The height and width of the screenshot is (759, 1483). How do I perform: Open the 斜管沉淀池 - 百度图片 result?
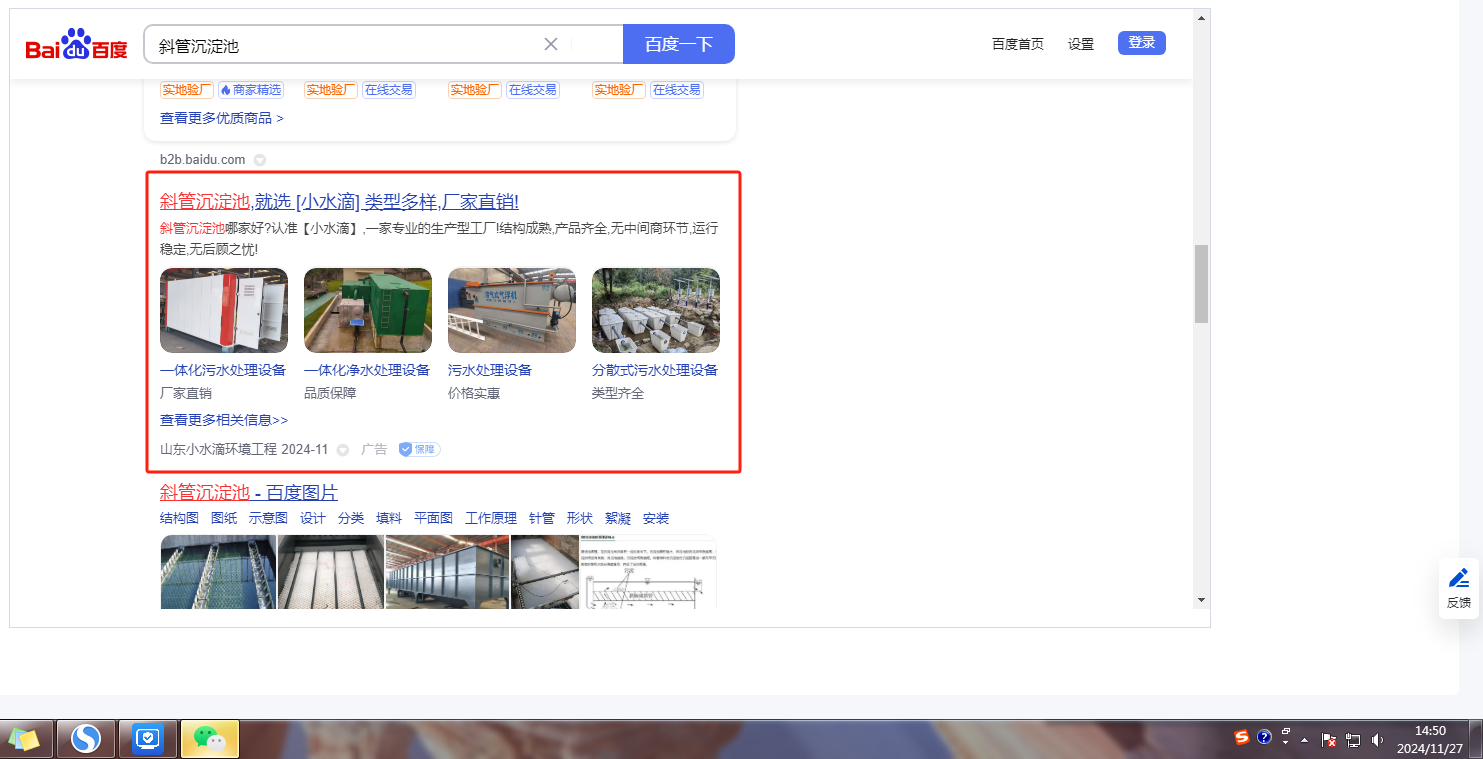(x=249, y=493)
